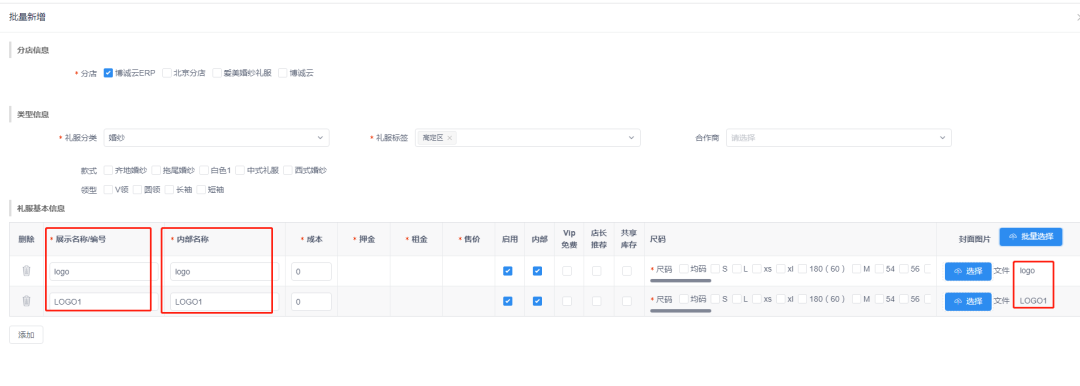Uncheck 内部 in the LOGO1 row
Viewport: 1080px width, 386px height.
537,301
